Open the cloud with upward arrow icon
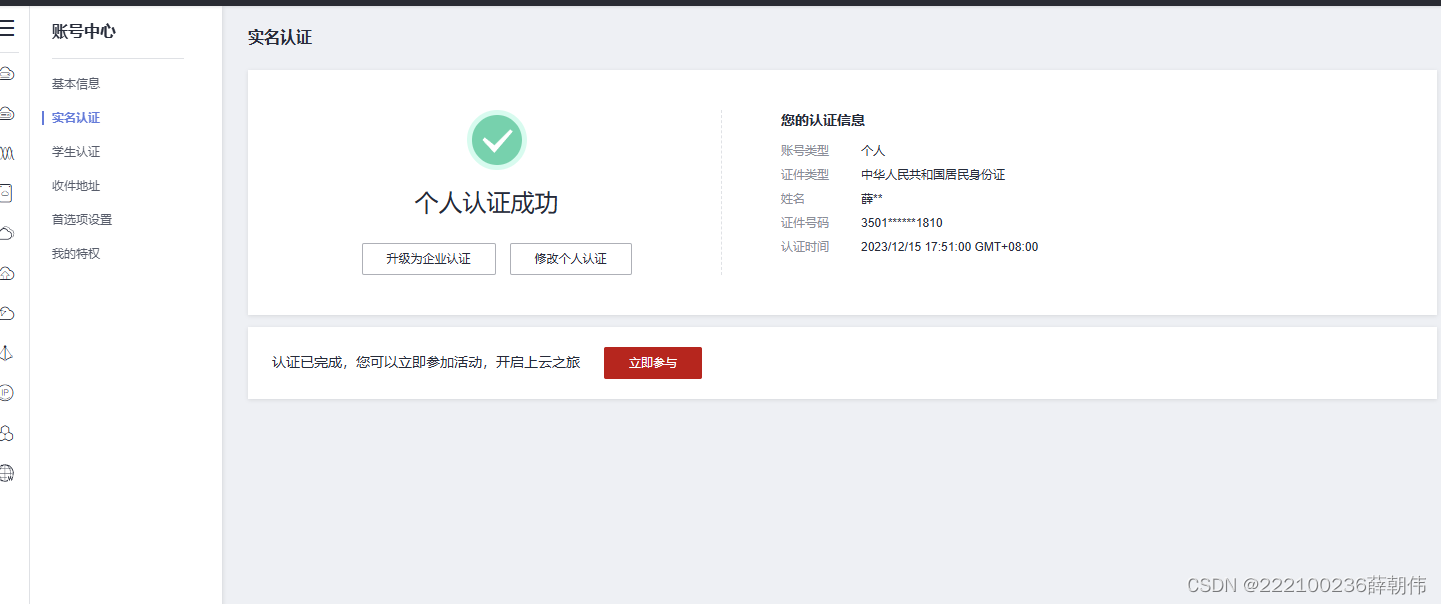The height and width of the screenshot is (604, 1441). point(6,273)
